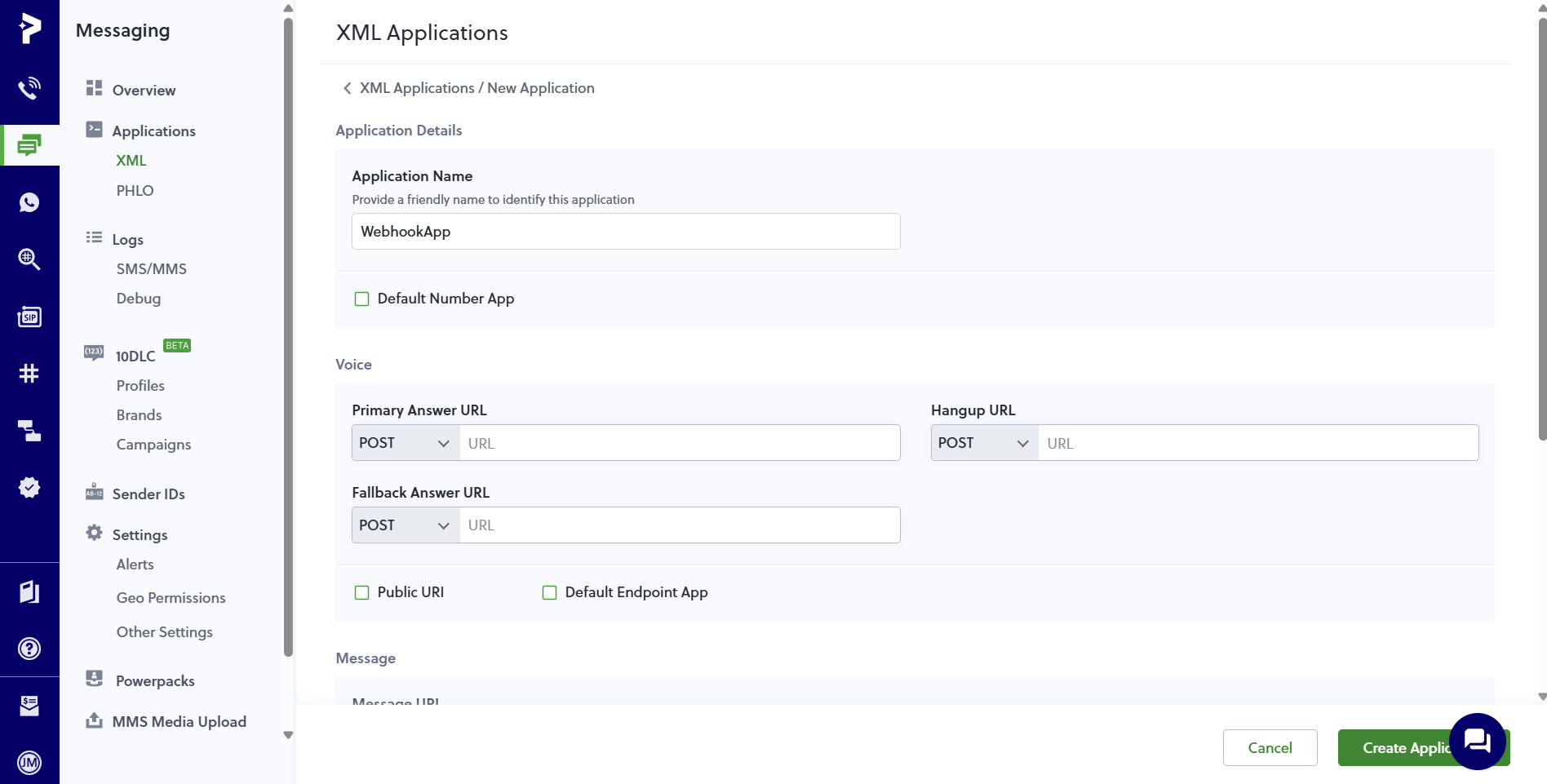Open the Primary Answer URL method dropdown
This screenshot has width=1547, height=784.
click(x=406, y=443)
